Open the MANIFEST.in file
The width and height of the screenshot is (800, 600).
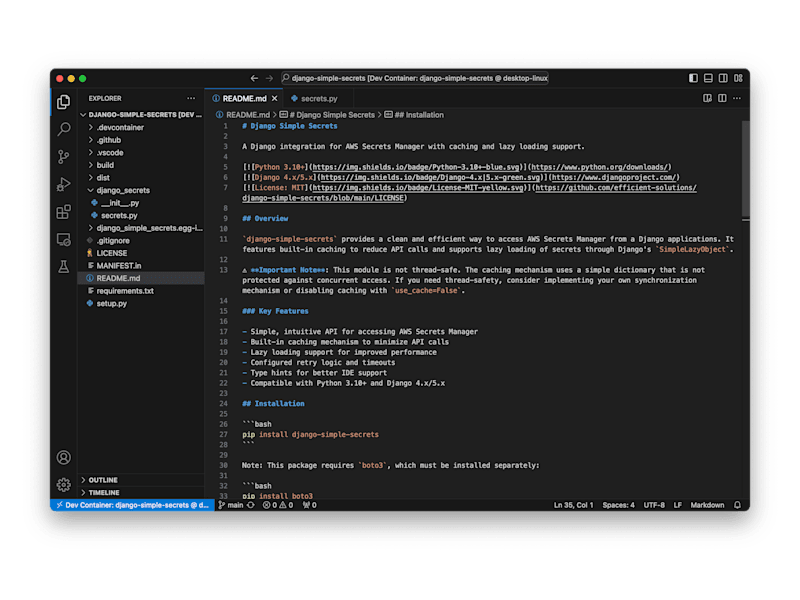click(141, 265)
